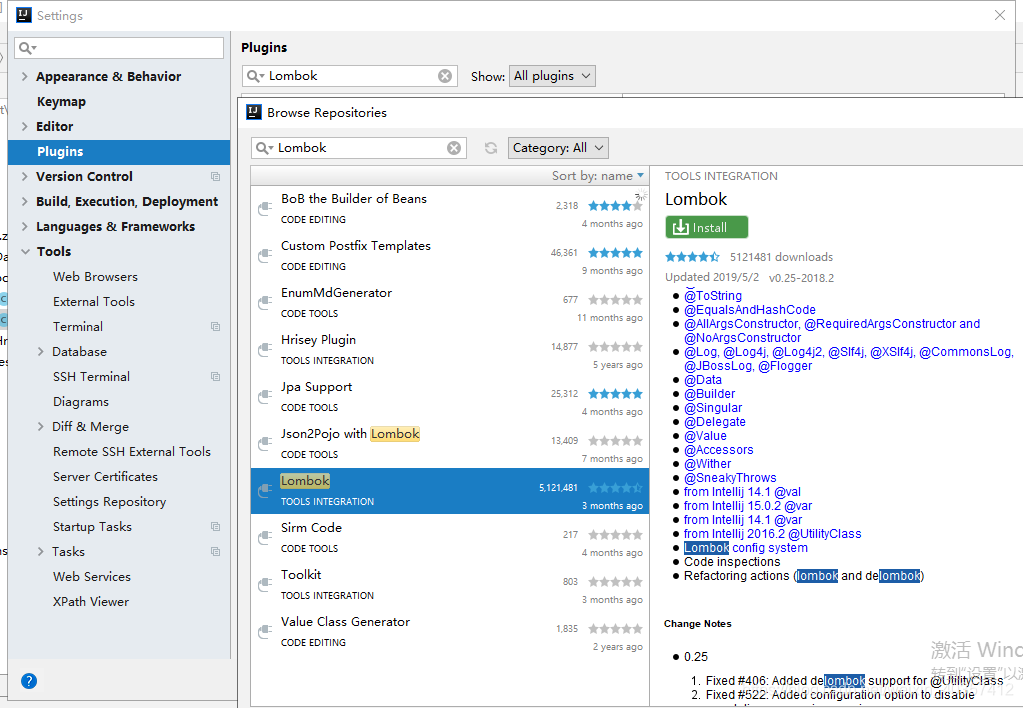
Task: Click the plugin icon for Custom Postfix Templates
Action: pos(265,256)
